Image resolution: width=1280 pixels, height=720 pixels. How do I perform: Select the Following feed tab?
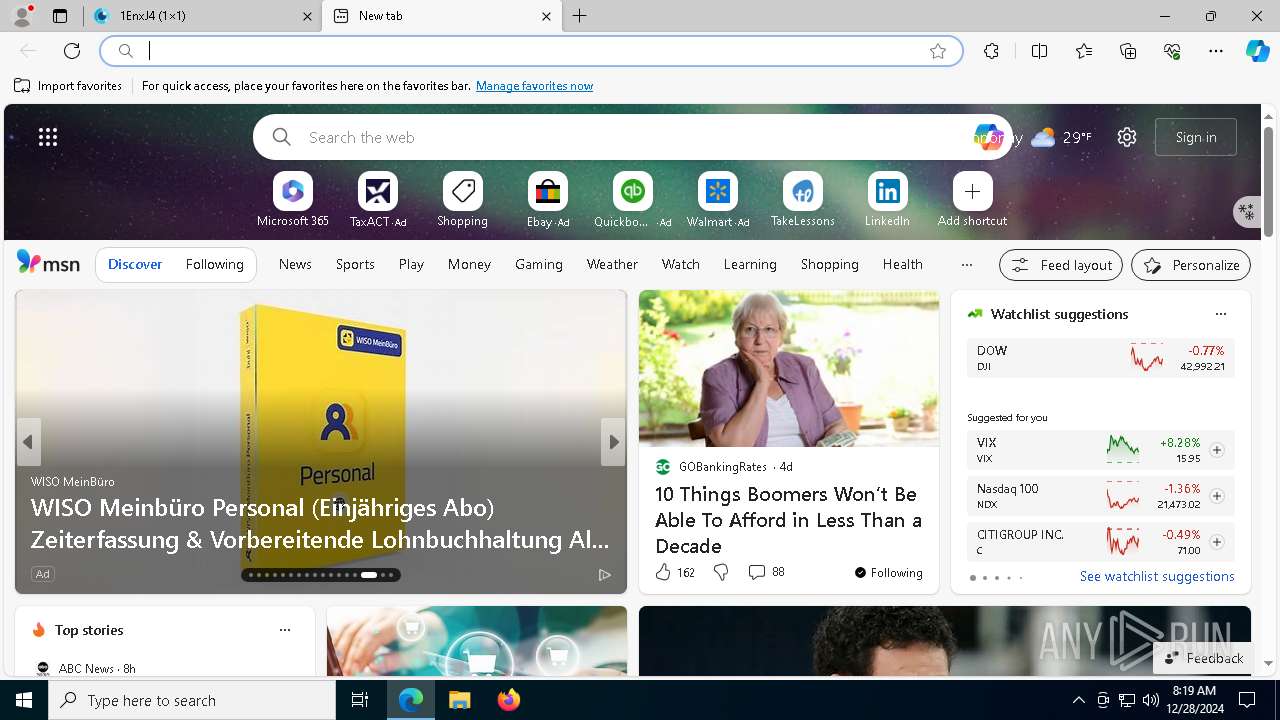pos(214,264)
